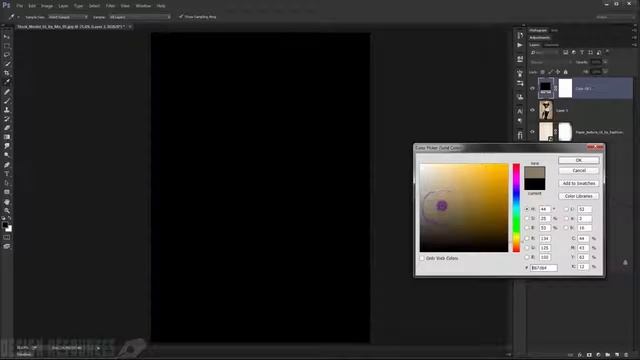Open the layer blend mode dropdown

click(551, 62)
